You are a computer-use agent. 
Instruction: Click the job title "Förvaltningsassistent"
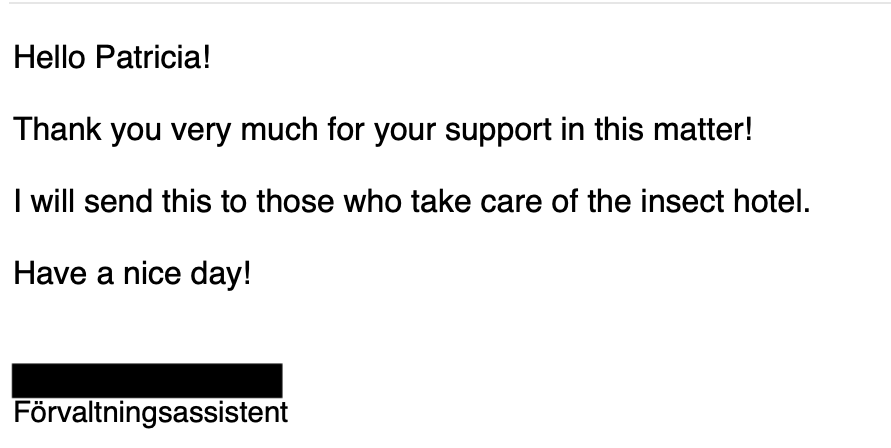click(x=150, y=412)
